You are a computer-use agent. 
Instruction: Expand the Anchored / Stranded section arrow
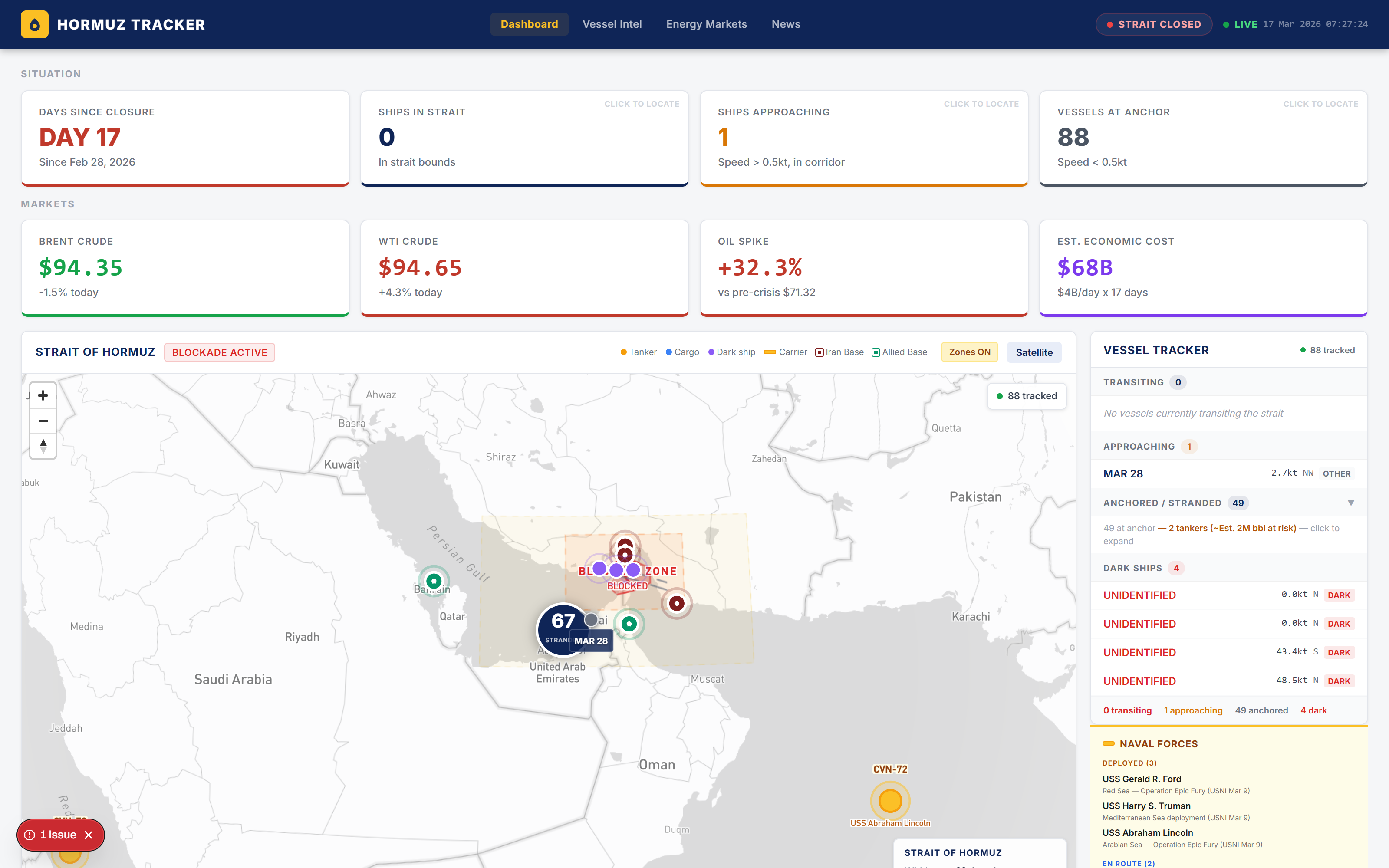point(1350,503)
